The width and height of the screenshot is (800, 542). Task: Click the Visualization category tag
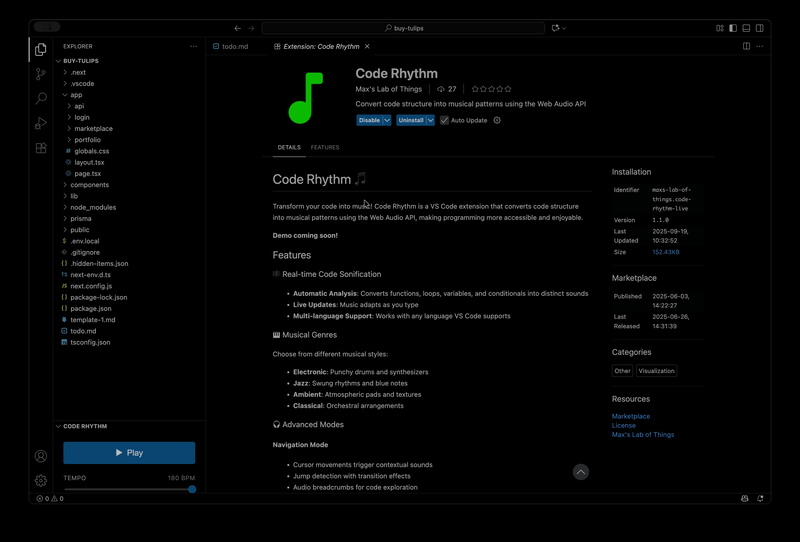click(657, 371)
